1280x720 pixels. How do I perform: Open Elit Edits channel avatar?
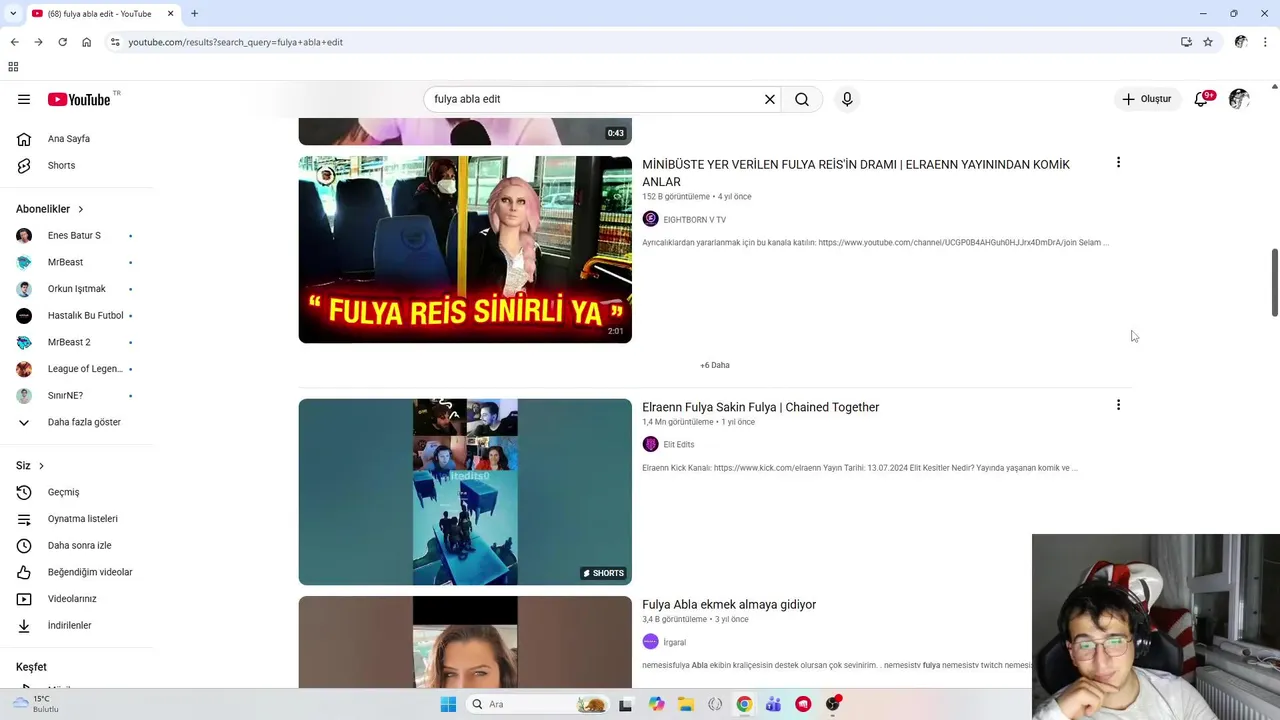[x=650, y=444]
